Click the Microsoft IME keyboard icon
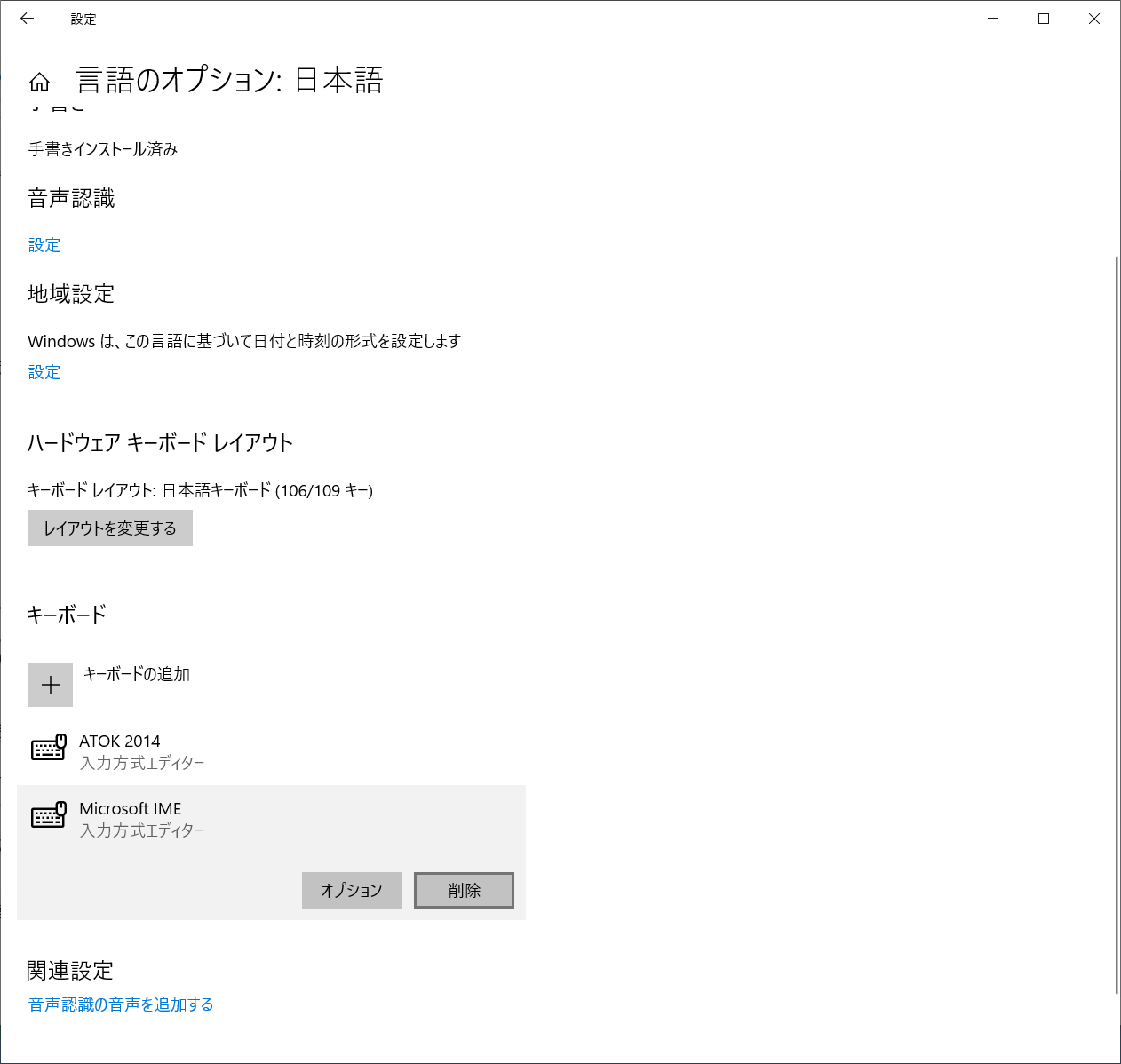The height and width of the screenshot is (1064, 1121). coord(49,814)
